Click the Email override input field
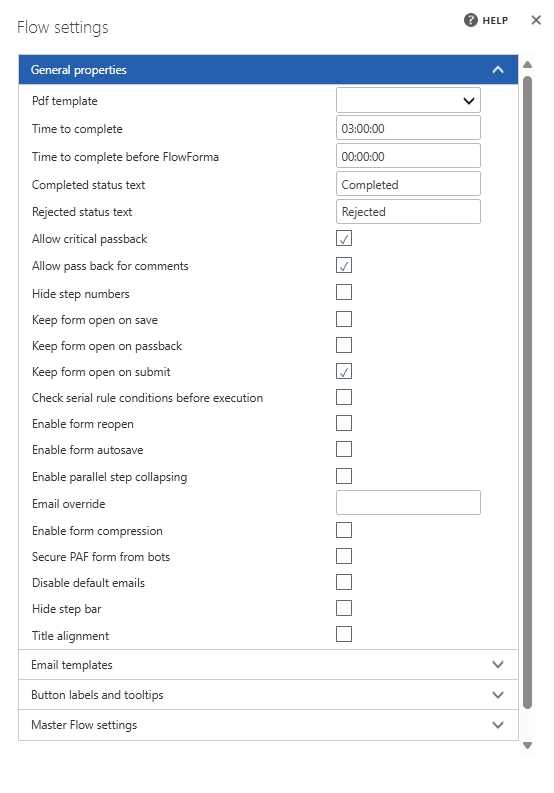Image resolution: width=554 pixels, height=793 pixels. point(408,503)
